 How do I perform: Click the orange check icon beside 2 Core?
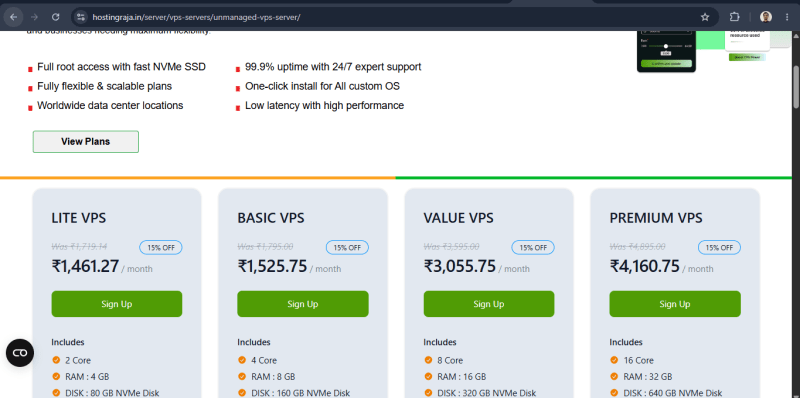(56, 360)
